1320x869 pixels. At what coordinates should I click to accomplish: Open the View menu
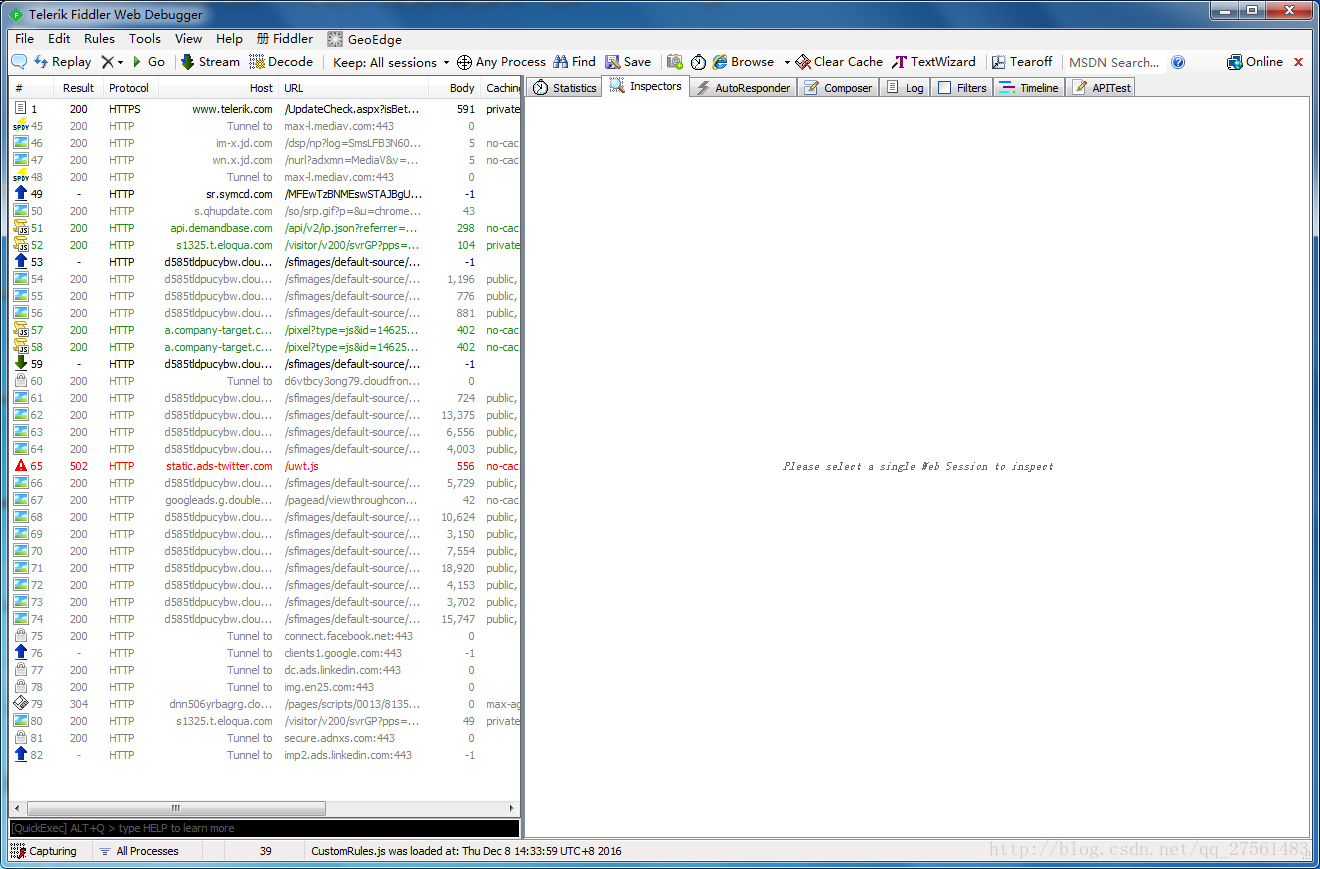(188, 39)
